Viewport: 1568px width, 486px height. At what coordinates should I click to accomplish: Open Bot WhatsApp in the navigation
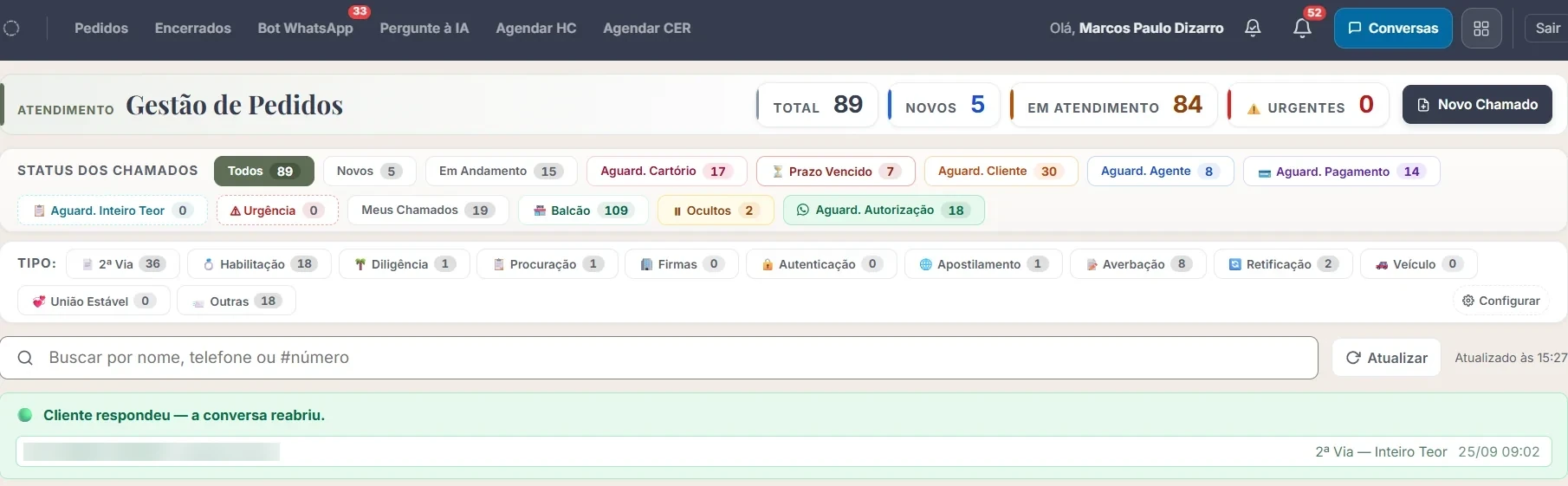(x=306, y=28)
